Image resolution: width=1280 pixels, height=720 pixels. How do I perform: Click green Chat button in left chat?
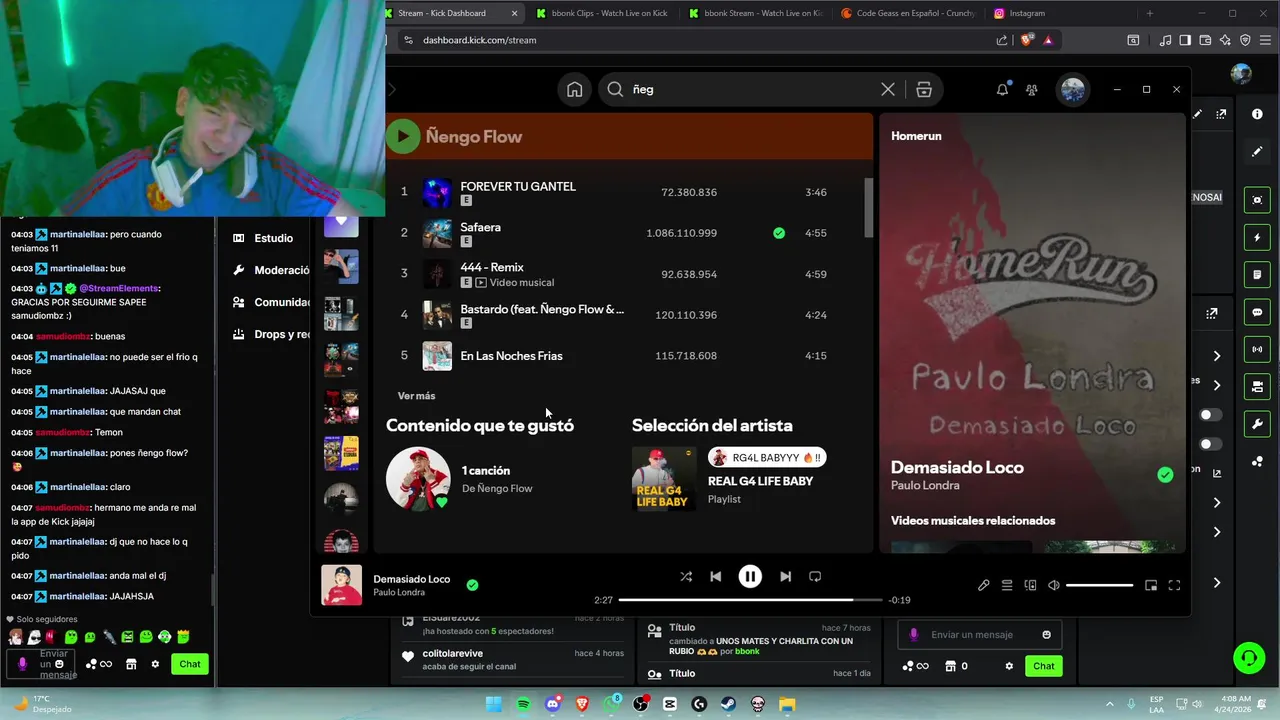[x=190, y=664]
